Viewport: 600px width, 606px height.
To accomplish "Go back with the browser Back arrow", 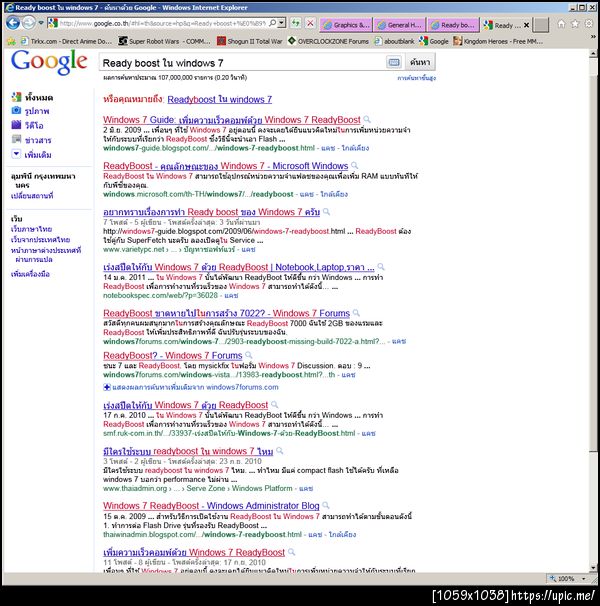I will click(x=13, y=23).
